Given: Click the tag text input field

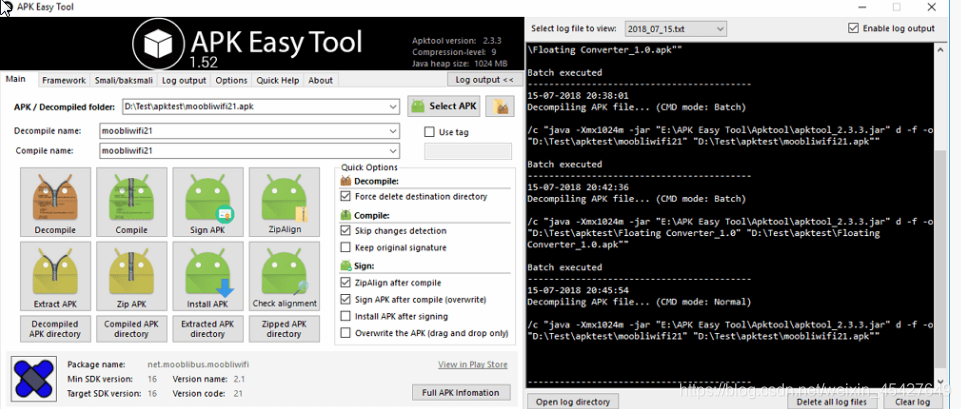Looking at the screenshot, I should coord(468,151).
